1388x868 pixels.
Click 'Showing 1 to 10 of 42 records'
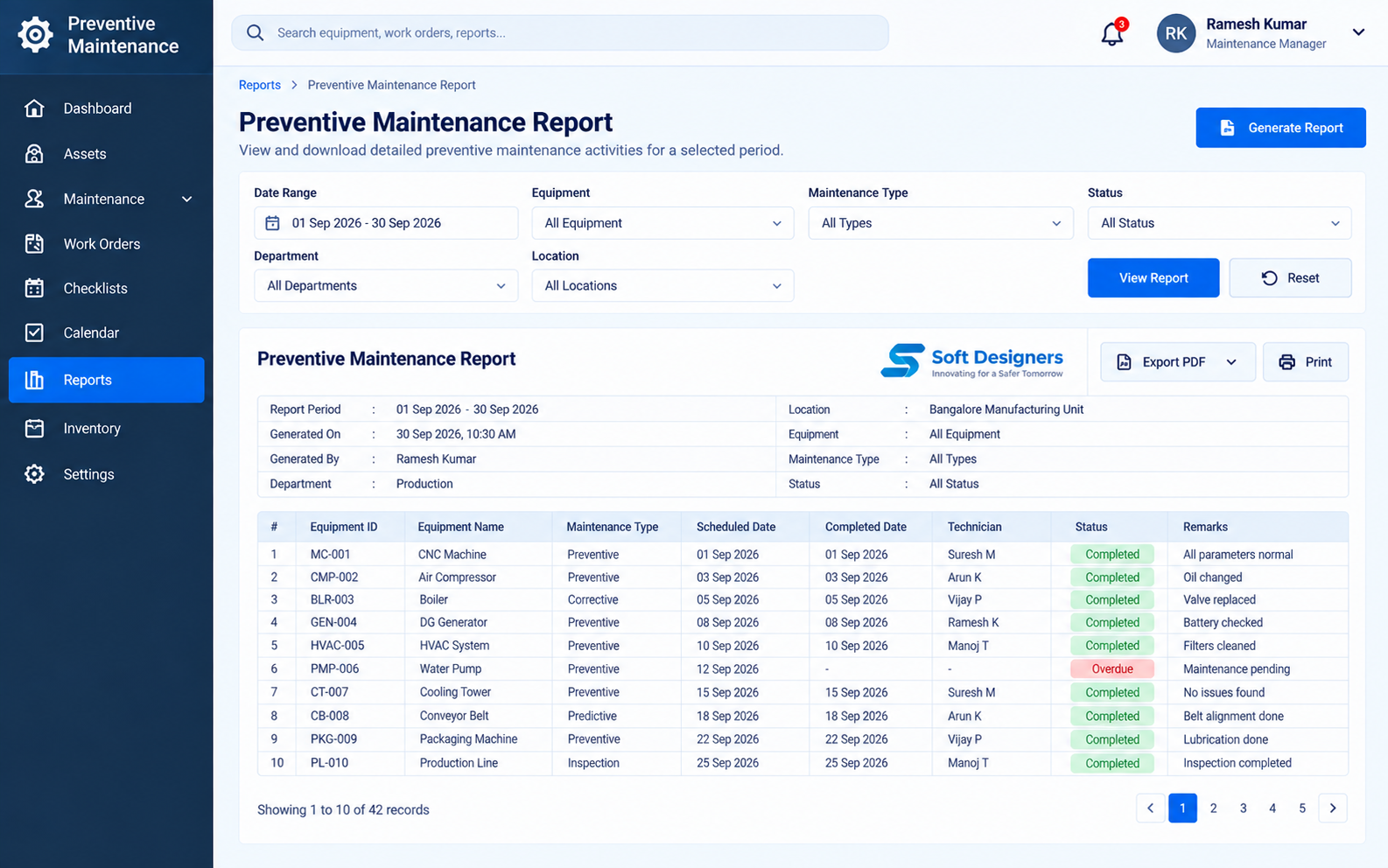point(343,810)
